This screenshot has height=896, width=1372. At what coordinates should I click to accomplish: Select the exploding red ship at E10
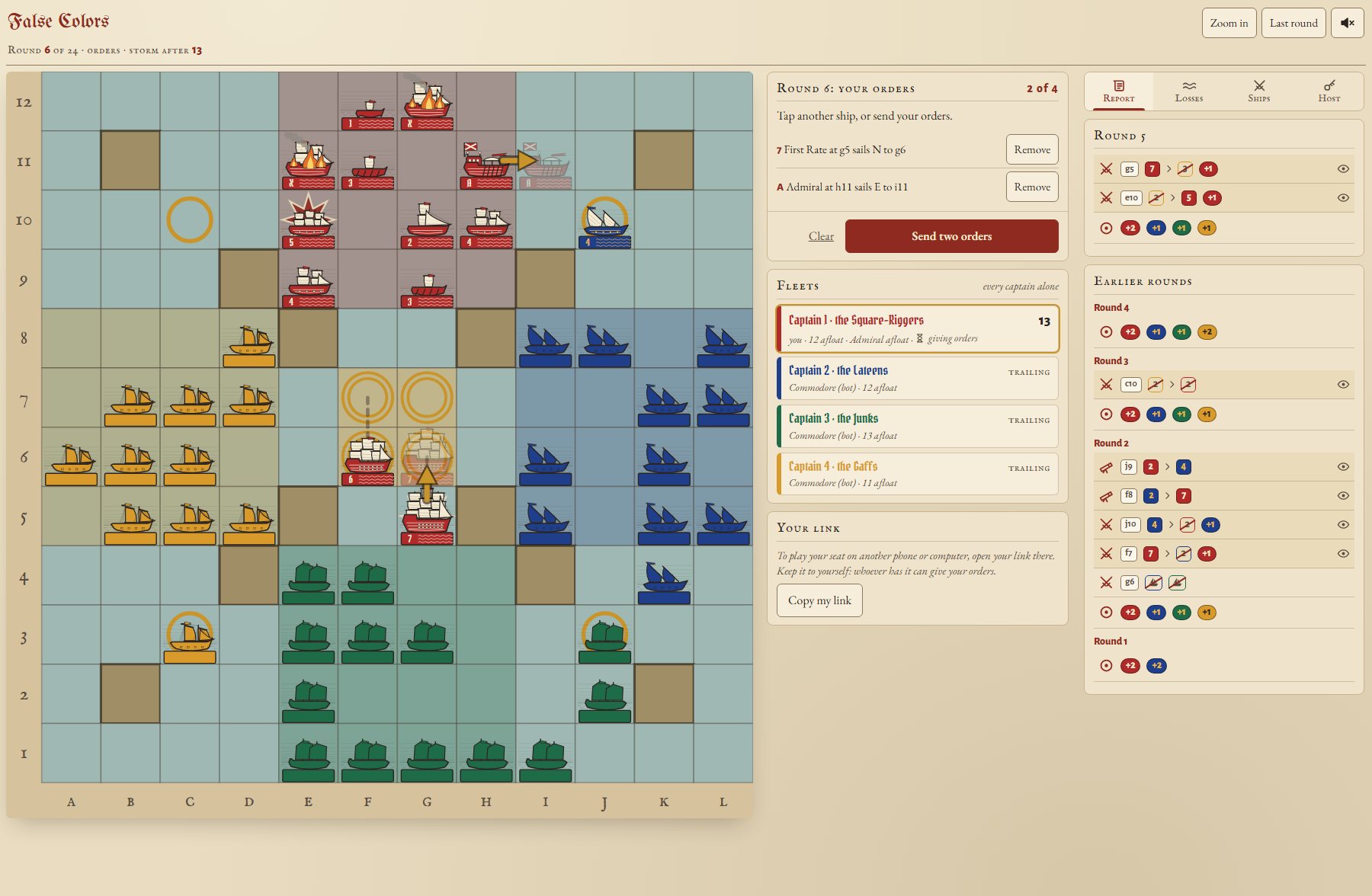pyautogui.click(x=308, y=222)
